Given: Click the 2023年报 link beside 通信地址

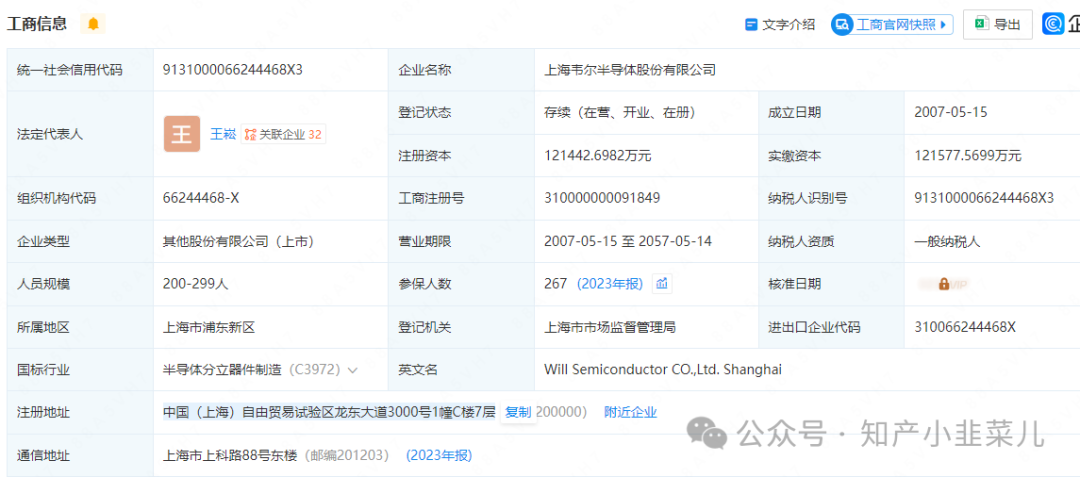Looking at the screenshot, I should click(439, 456).
